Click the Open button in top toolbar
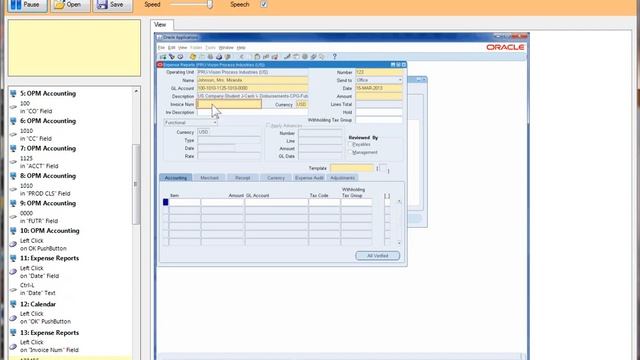Image resolution: width=640 pixels, height=360 pixels. [x=70, y=5]
